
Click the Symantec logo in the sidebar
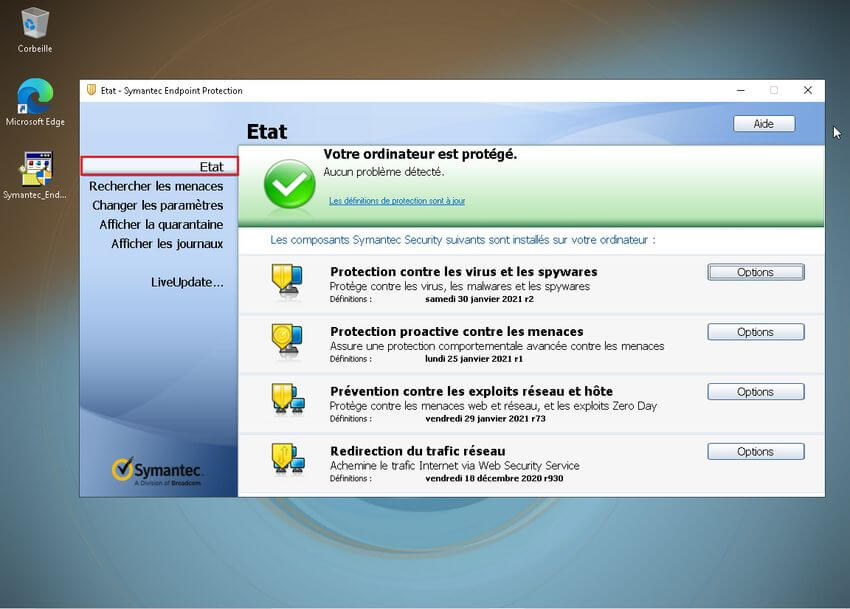pyautogui.click(x=157, y=471)
